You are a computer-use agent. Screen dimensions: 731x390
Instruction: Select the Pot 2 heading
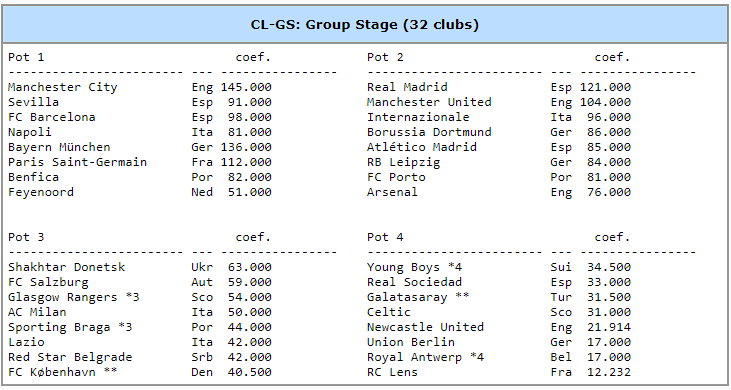(385, 57)
